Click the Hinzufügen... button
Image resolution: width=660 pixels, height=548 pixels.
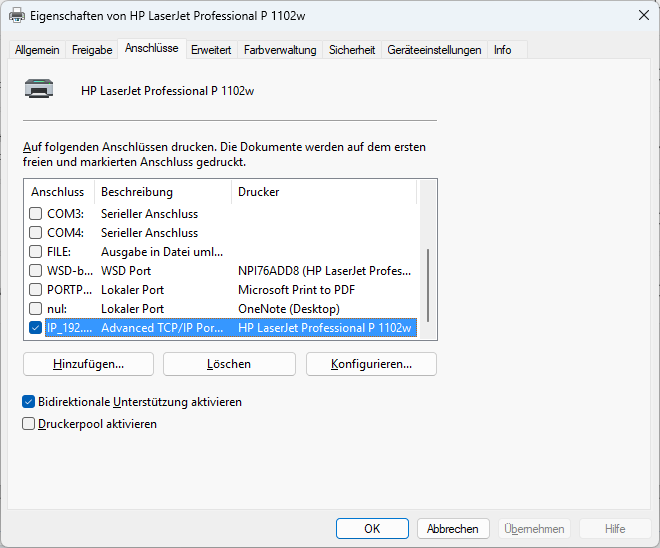[88, 364]
